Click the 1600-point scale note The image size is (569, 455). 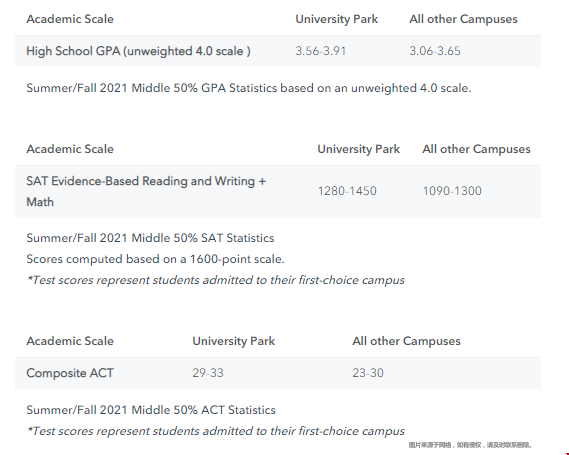[155, 259]
